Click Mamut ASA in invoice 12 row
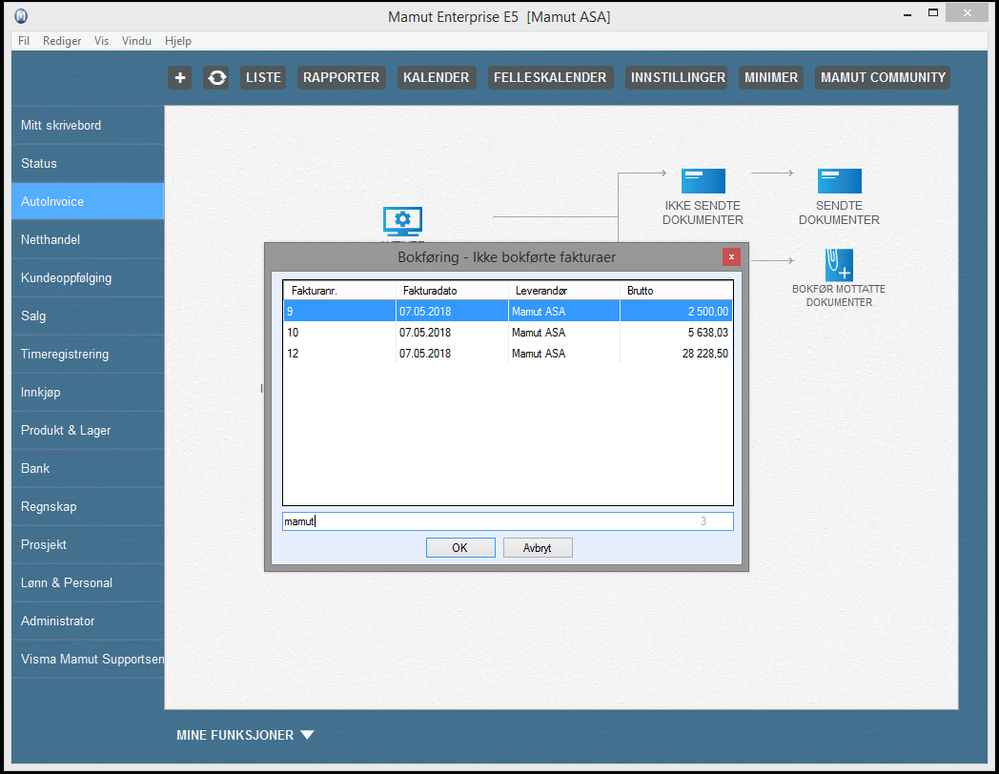This screenshot has height=774, width=999. coord(564,354)
